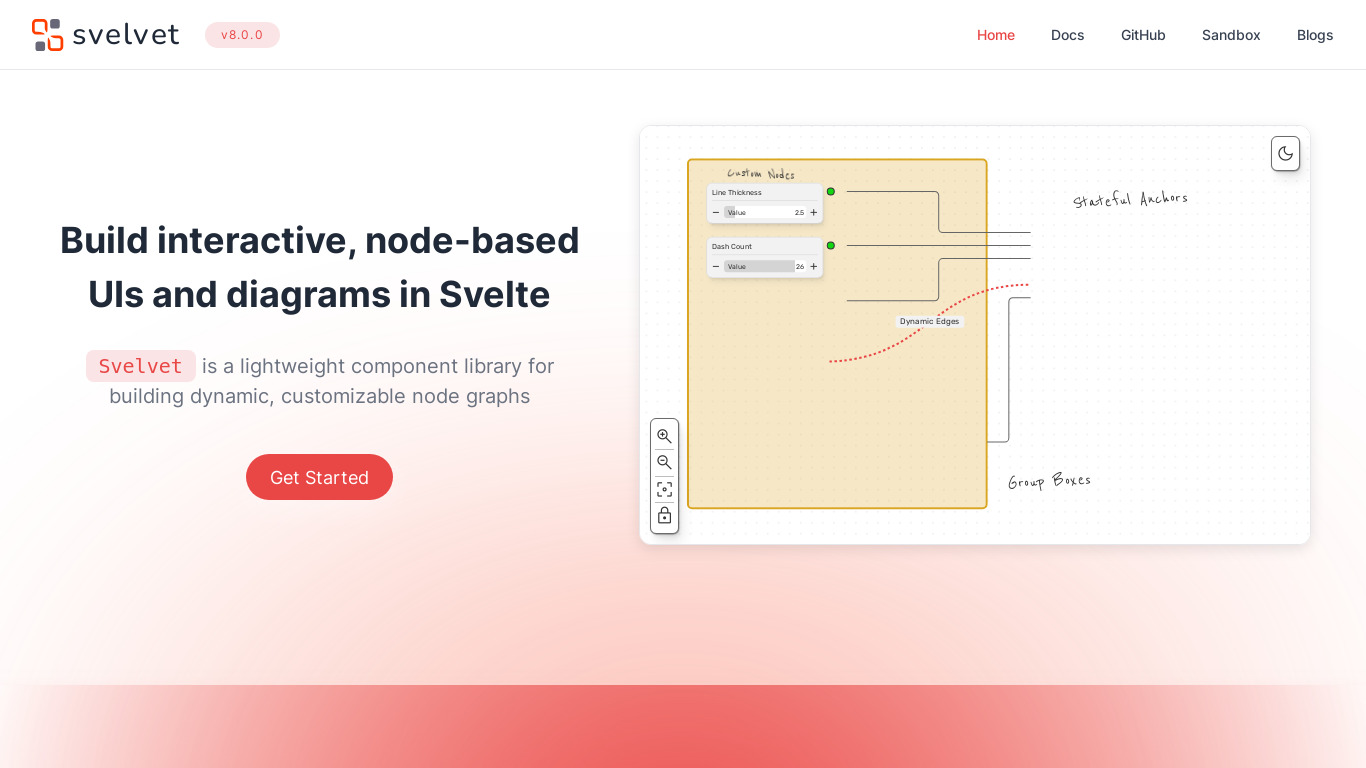Click the Dash Count value slider
Viewport: 1366px width, 768px height.
click(765, 266)
